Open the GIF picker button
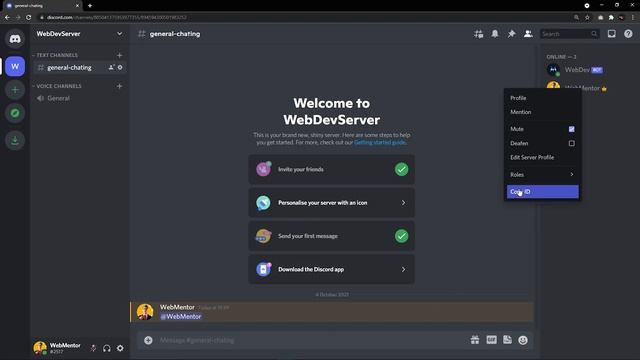640x360 pixels. pyautogui.click(x=491, y=340)
